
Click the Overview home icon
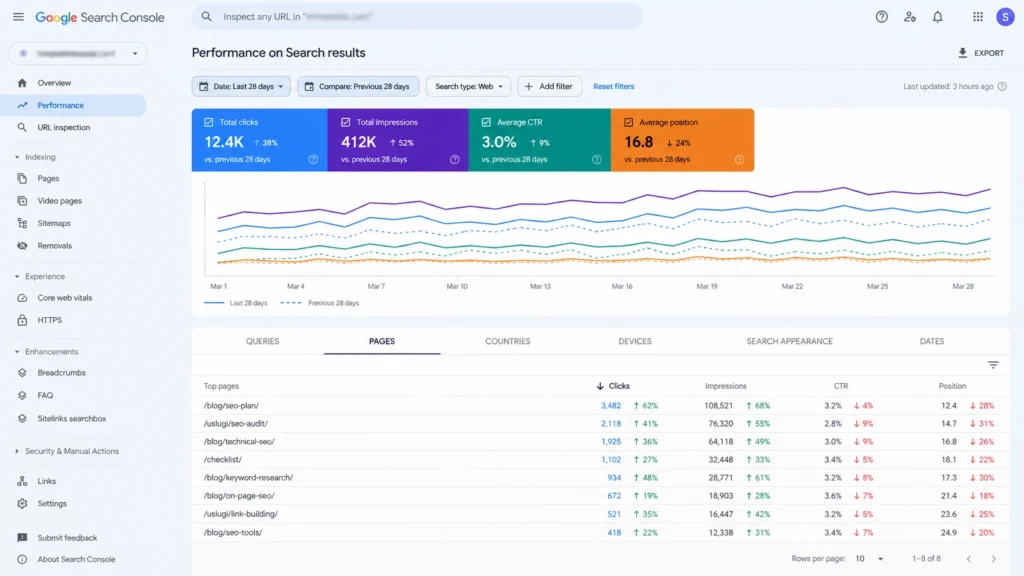click(22, 83)
